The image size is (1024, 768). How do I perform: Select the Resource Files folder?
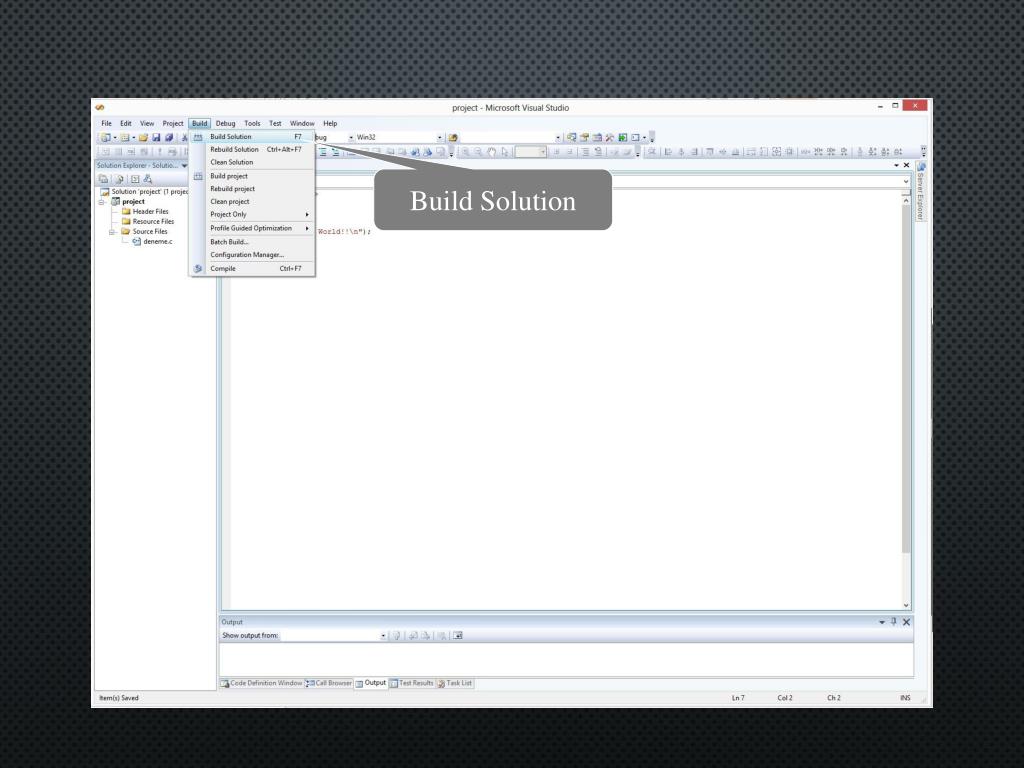point(148,221)
